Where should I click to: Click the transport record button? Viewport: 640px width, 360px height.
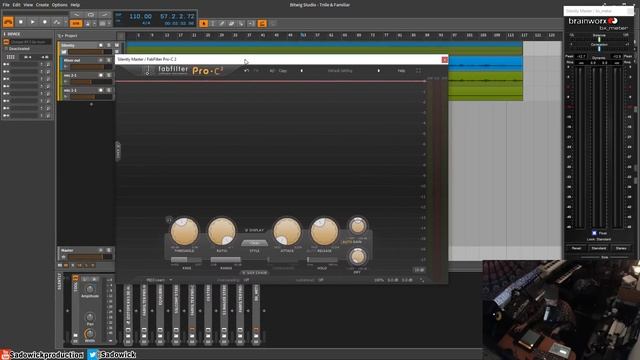pyautogui.click(x=44, y=22)
